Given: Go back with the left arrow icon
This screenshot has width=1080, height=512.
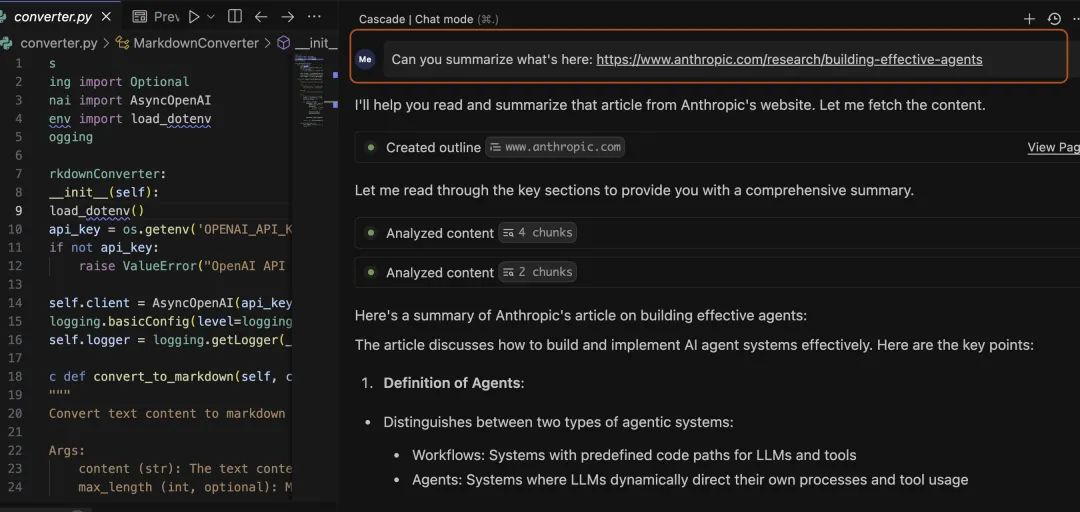Looking at the screenshot, I should 261,17.
